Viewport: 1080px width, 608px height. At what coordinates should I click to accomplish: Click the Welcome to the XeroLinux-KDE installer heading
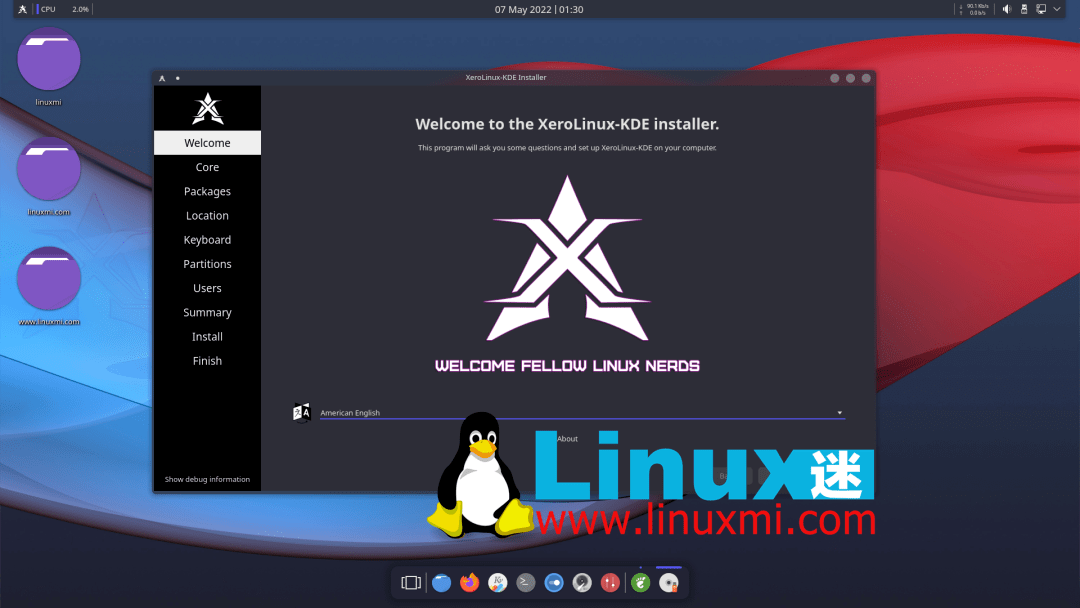[x=567, y=124]
